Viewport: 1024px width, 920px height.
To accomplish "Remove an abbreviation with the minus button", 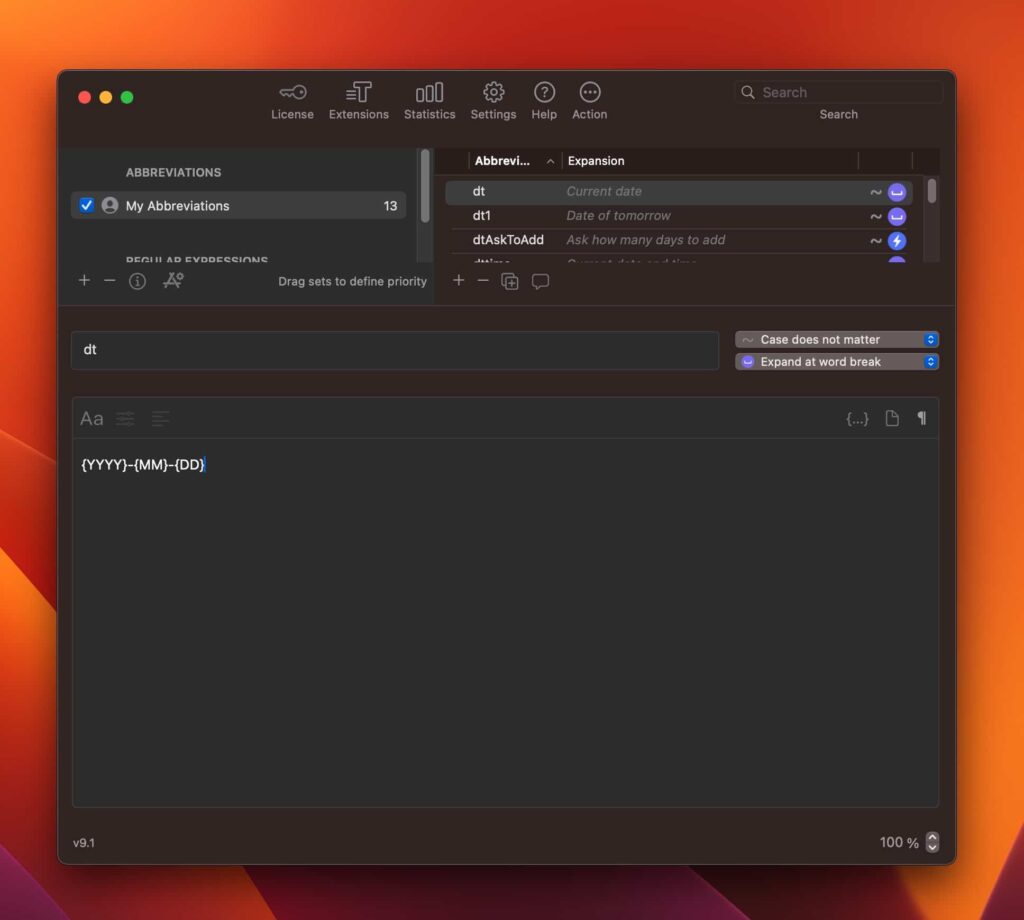I will tap(483, 282).
